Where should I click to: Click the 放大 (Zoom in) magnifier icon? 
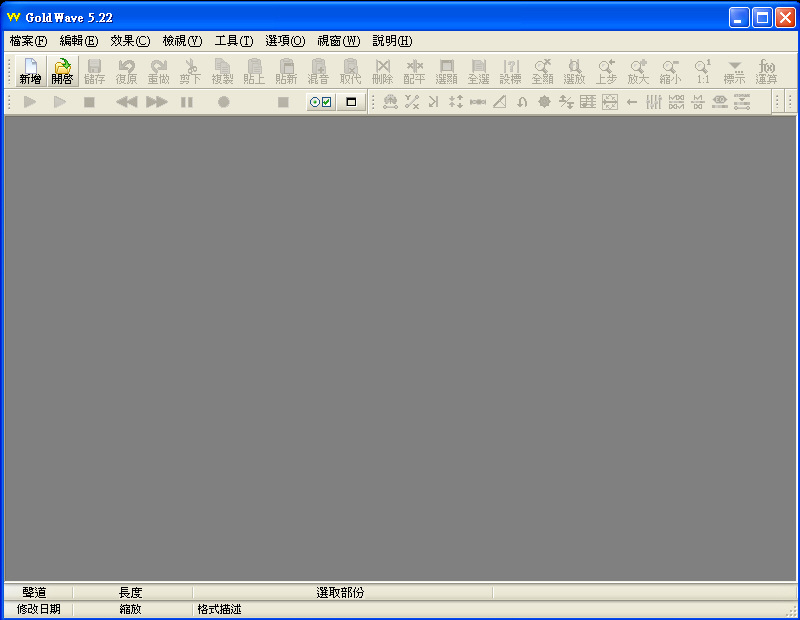pyautogui.click(x=638, y=71)
